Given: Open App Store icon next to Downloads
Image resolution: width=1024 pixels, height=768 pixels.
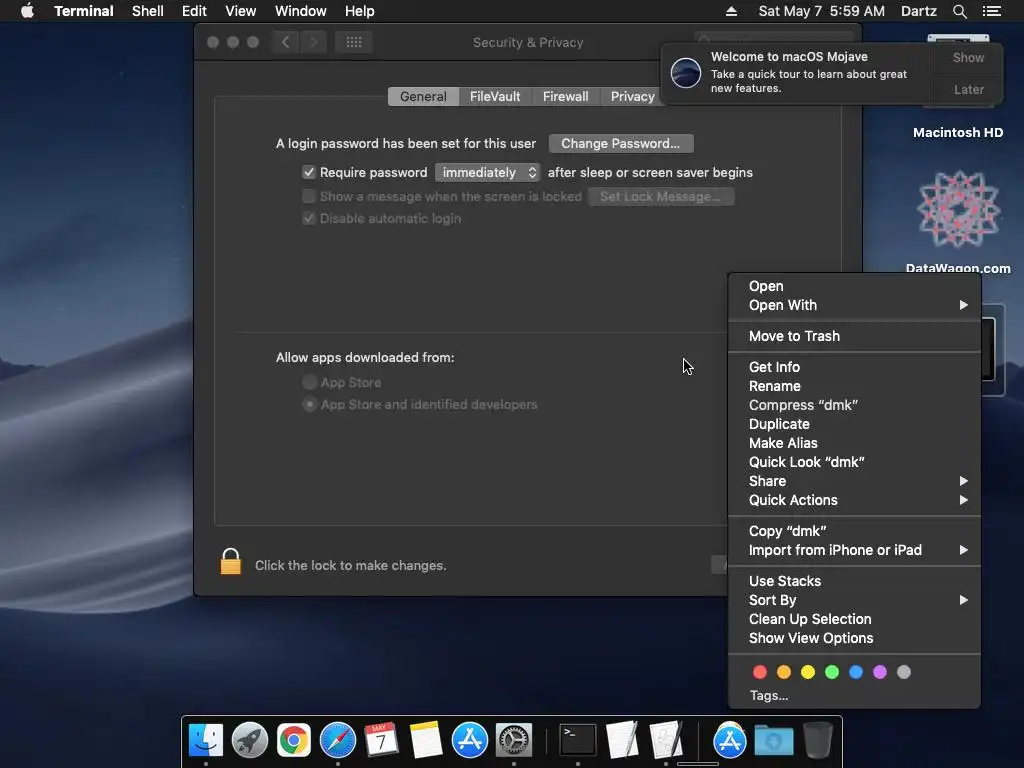Looking at the screenshot, I should pyautogui.click(x=729, y=740).
